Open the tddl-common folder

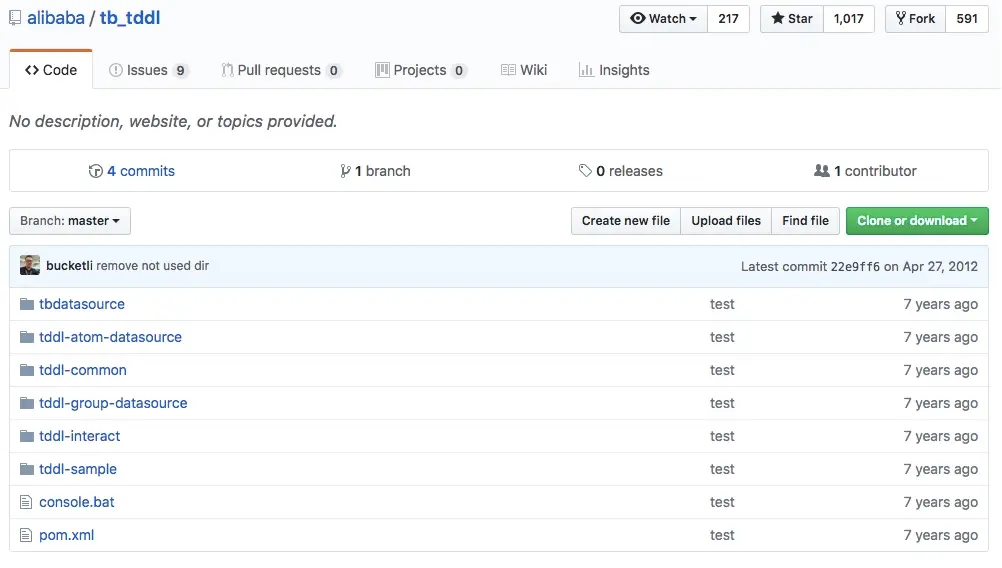[x=83, y=370]
